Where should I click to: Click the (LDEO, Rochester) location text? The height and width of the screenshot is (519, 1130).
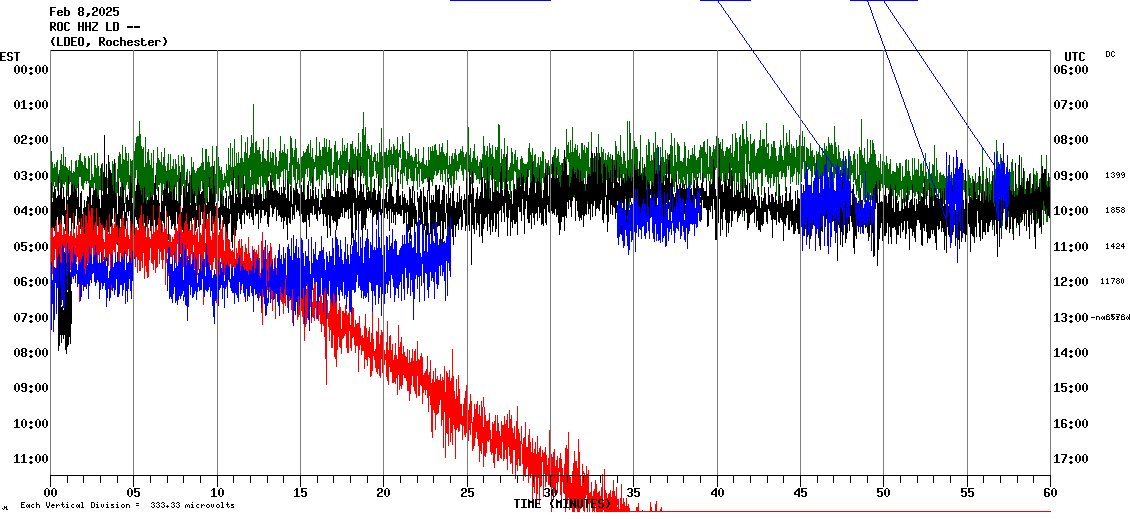click(109, 42)
